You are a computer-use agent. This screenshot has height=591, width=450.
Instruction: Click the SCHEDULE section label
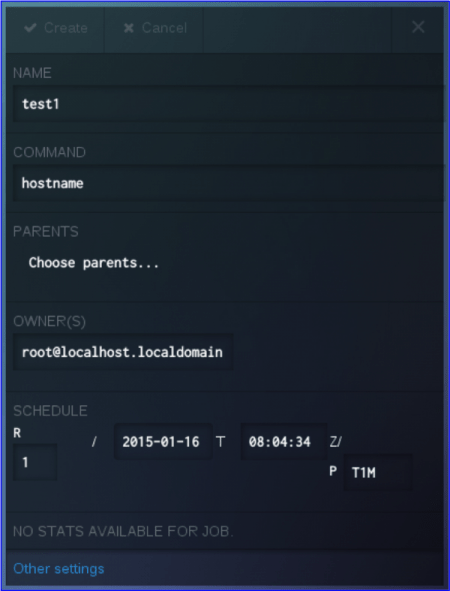point(50,411)
